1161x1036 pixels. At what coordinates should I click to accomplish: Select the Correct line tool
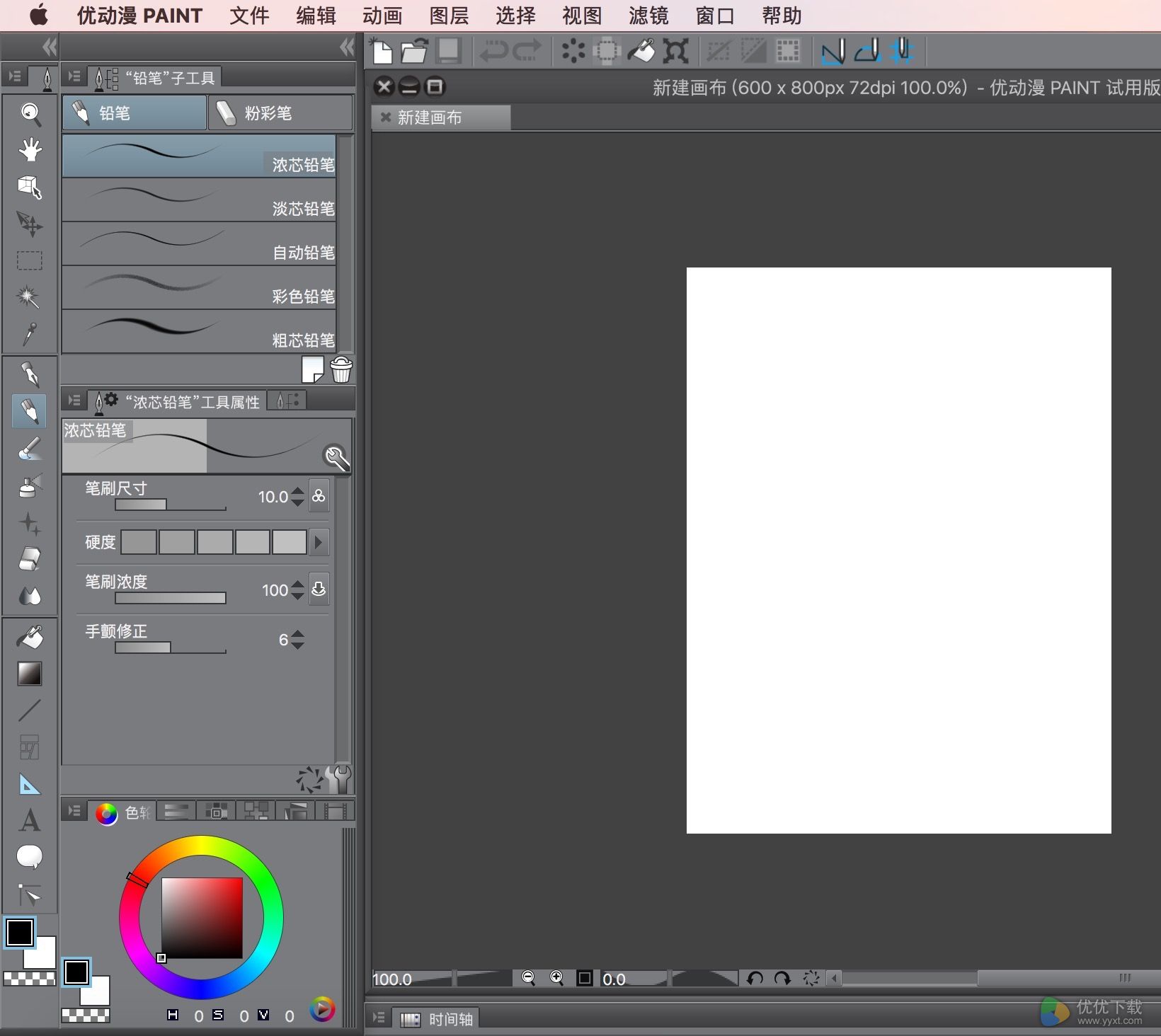pyautogui.click(x=30, y=895)
